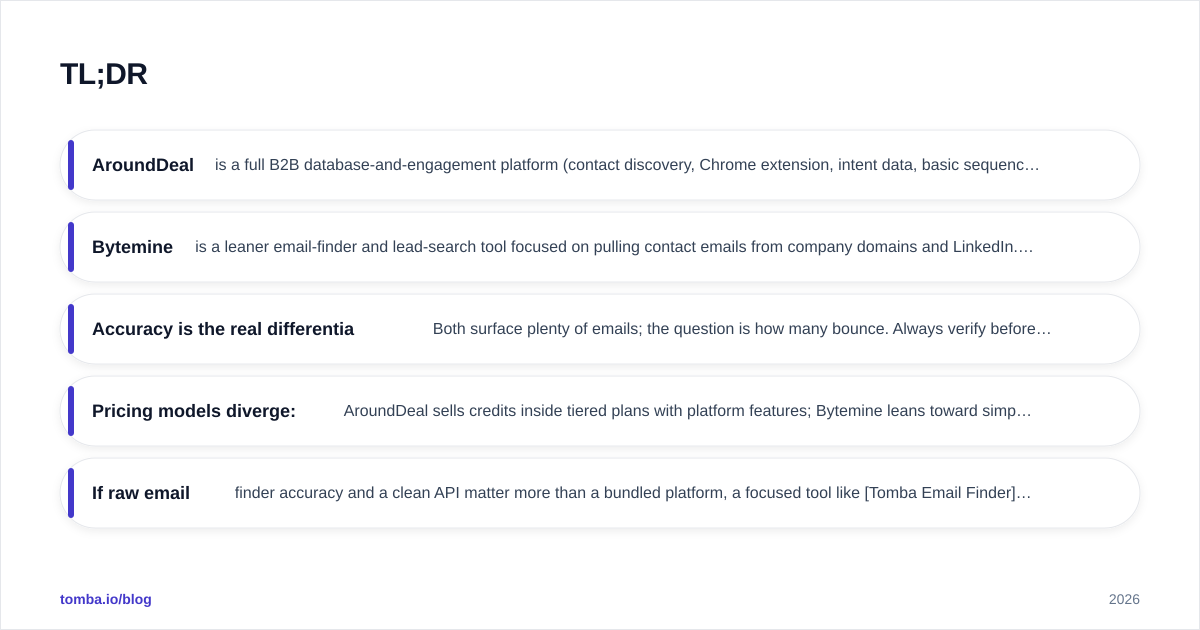Click the bold Bytemine label
The width and height of the screenshot is (1200, 630).
[132, 247]
